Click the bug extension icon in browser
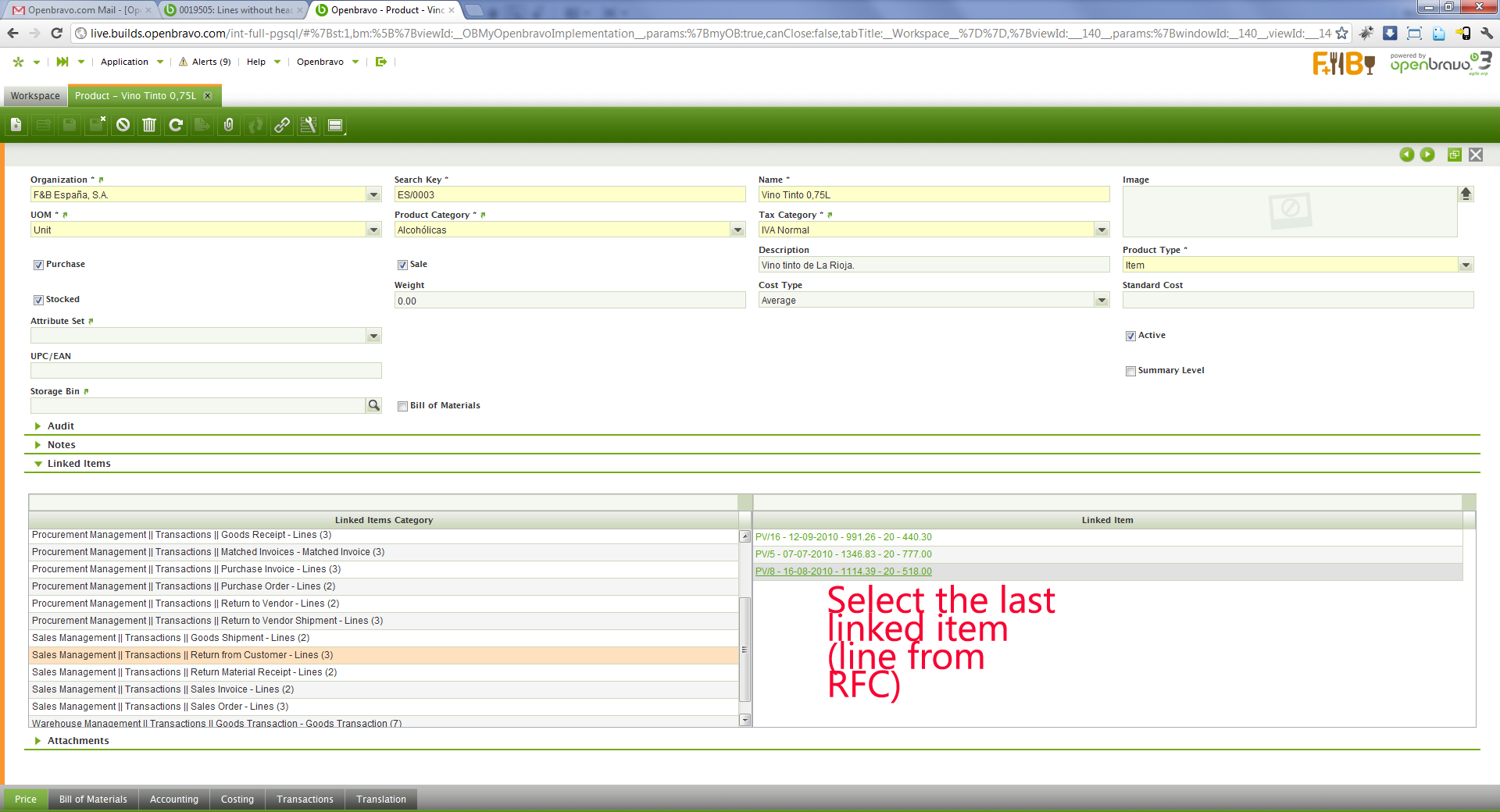 pyautogui.click(x=1366, y=33)
